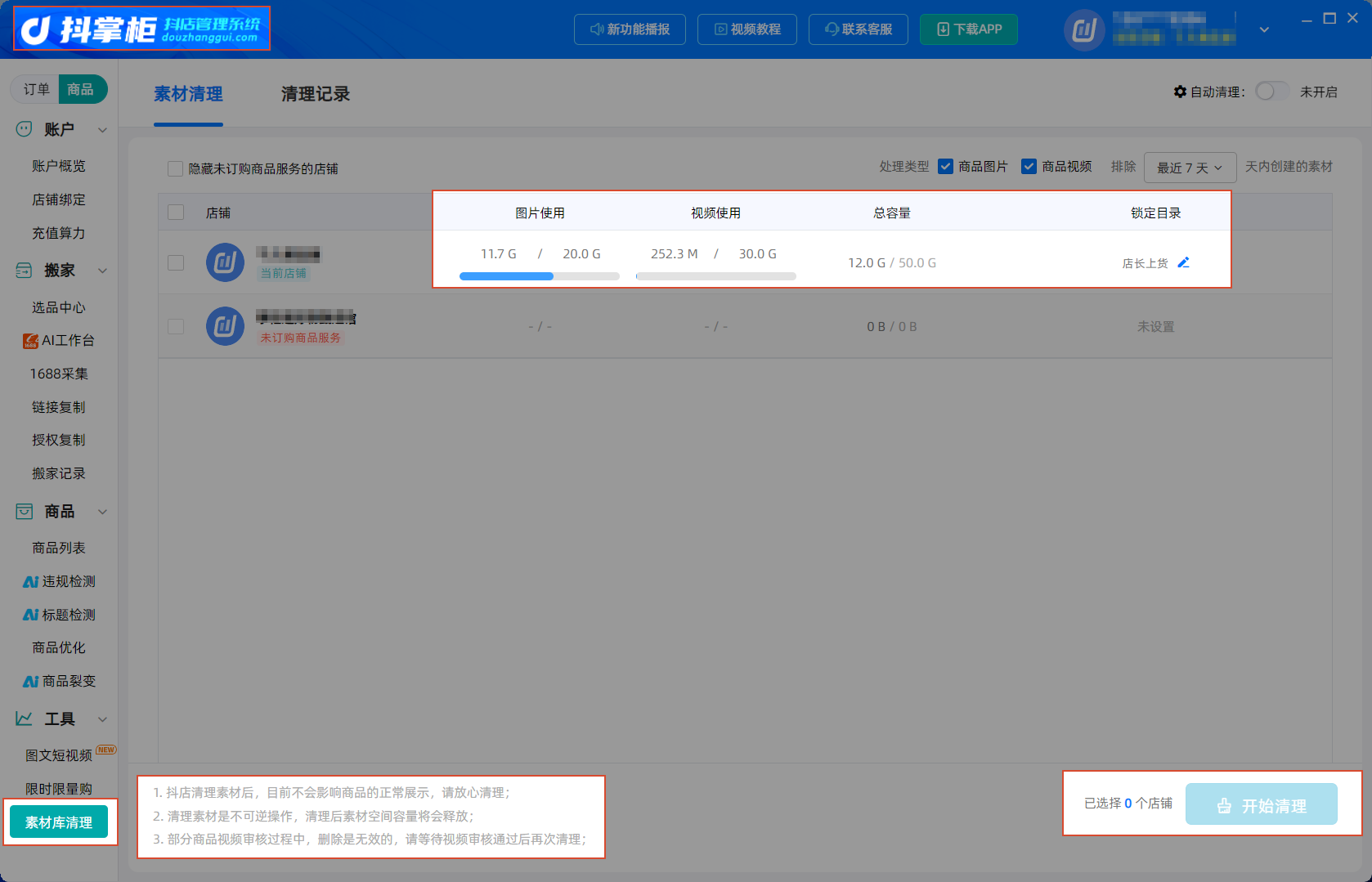The height and width of the screenshot is (882, 1372).
Task: Click the 工具 section chart icon
Action: tap(25, 719)
